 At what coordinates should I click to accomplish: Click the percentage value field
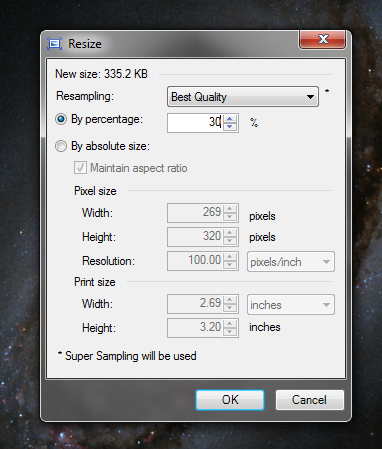(195, 123)
